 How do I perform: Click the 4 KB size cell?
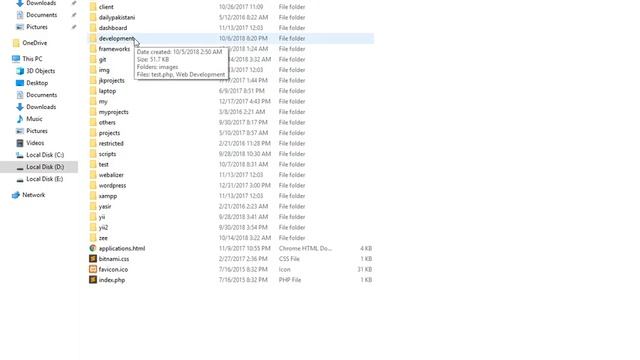pos(366,248)
